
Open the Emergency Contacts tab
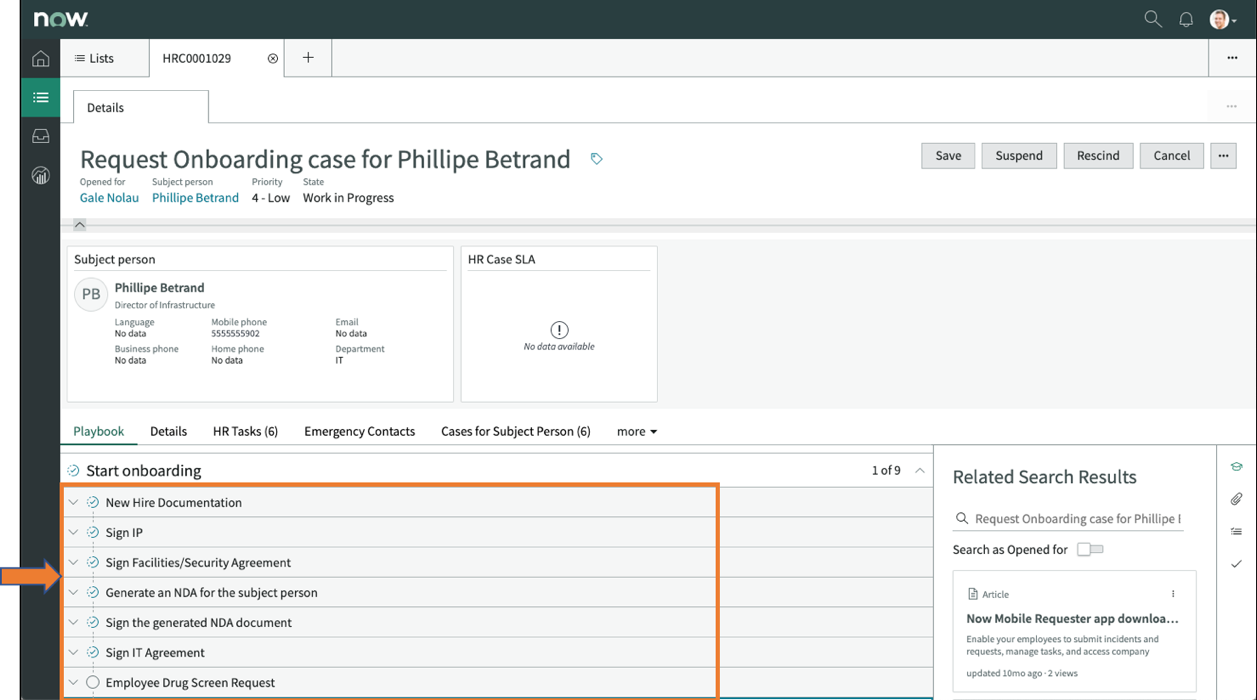tap(359, 431)
